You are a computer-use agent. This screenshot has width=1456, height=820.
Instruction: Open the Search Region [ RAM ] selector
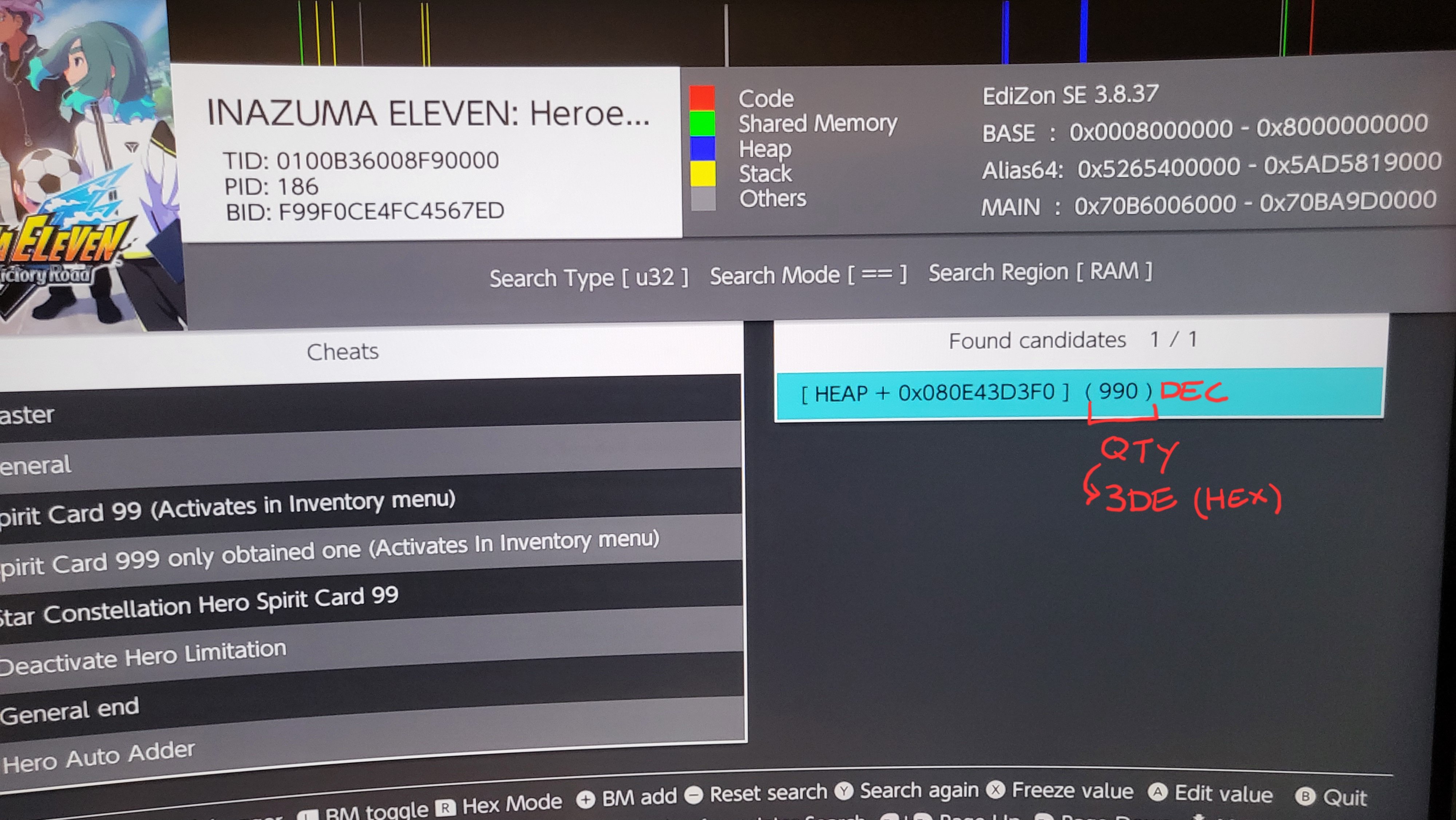point(1041,272)
